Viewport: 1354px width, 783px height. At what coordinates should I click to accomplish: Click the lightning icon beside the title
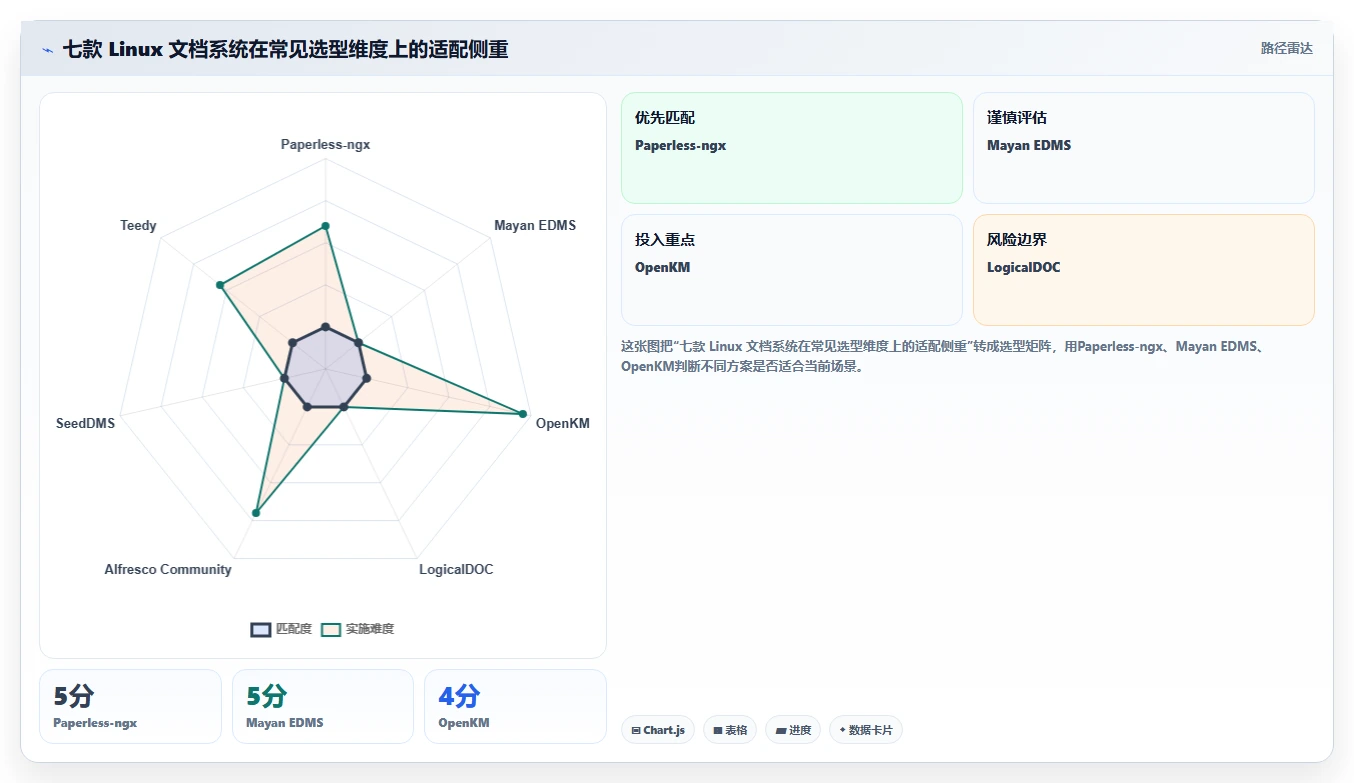pyautogui.click(x=48, y=50)
